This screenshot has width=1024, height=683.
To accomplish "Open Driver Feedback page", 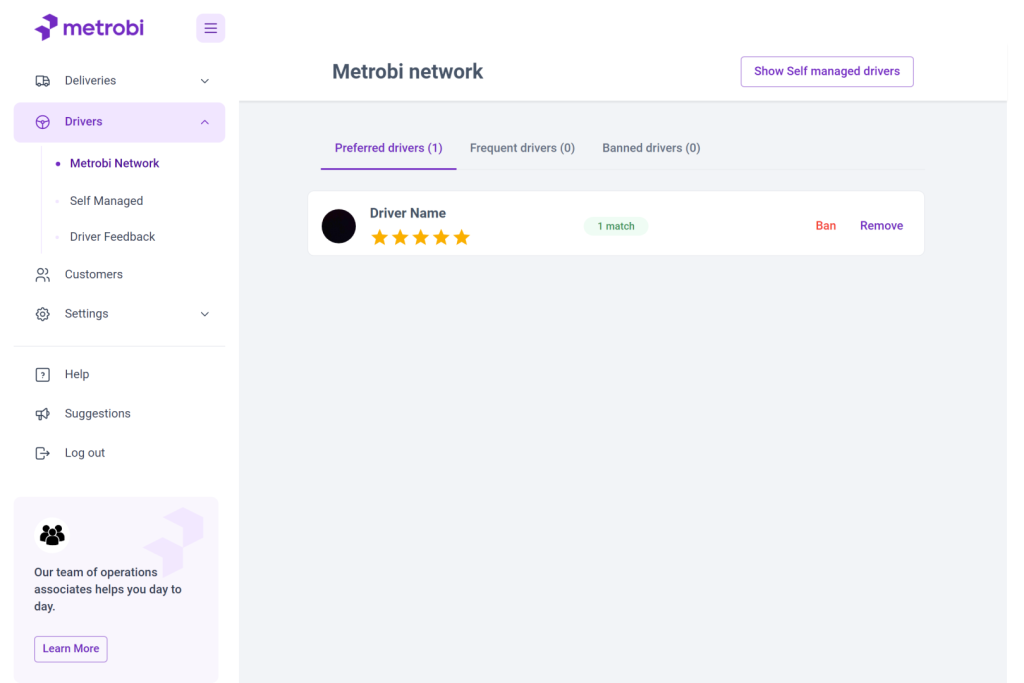I will click(112, 237).
